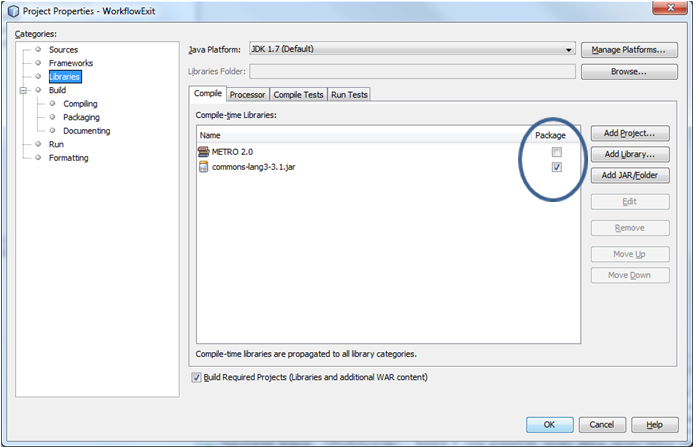This screenshot has height=448, width=694.
Task: Open the Java Platform dropdown
Action: (569, 49)
